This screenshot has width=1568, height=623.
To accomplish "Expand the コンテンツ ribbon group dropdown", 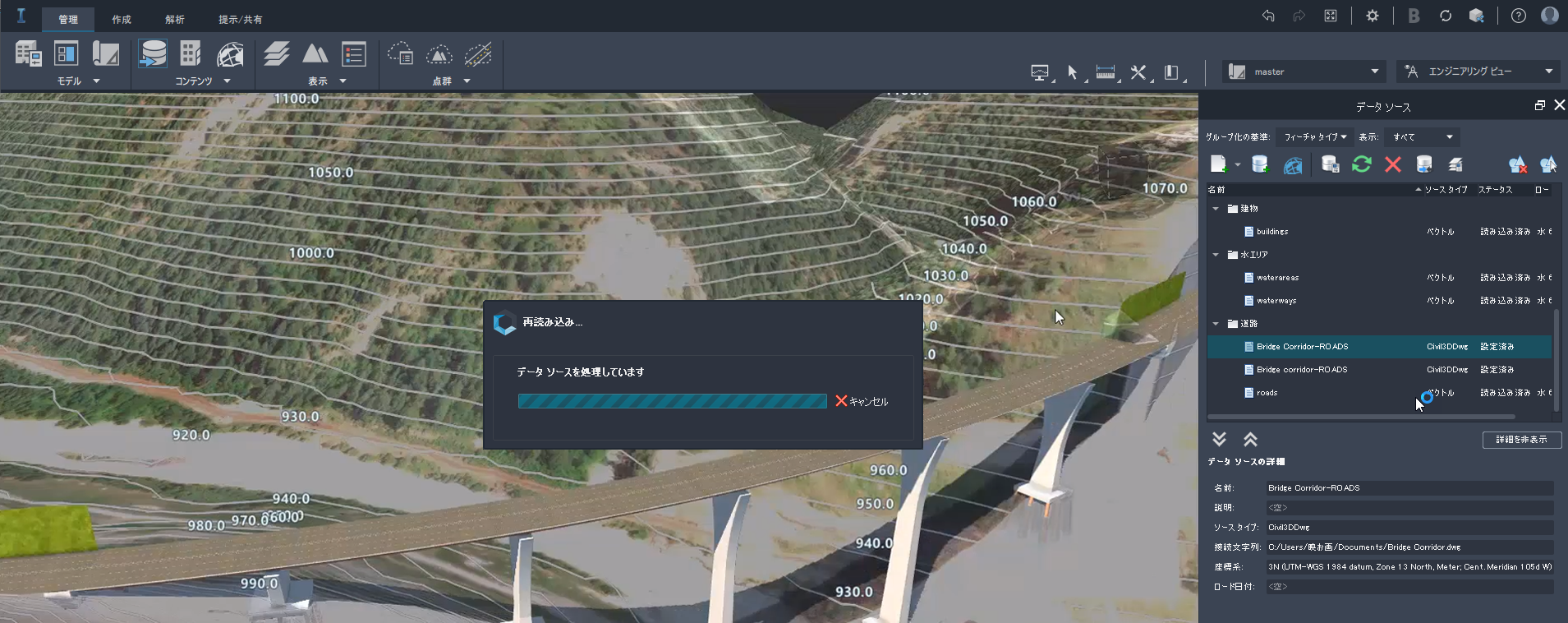I will (227, 81).
